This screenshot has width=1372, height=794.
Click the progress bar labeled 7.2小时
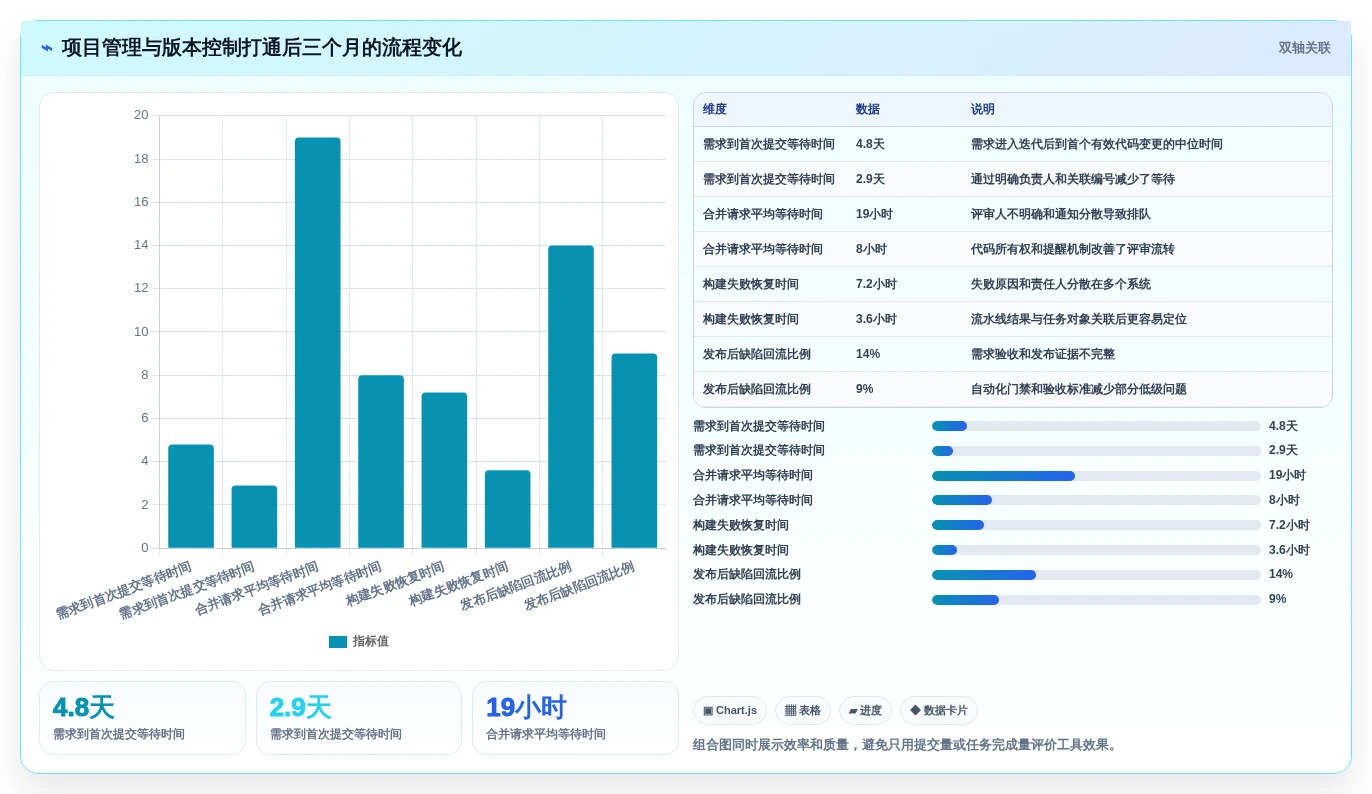(1096, 525)
